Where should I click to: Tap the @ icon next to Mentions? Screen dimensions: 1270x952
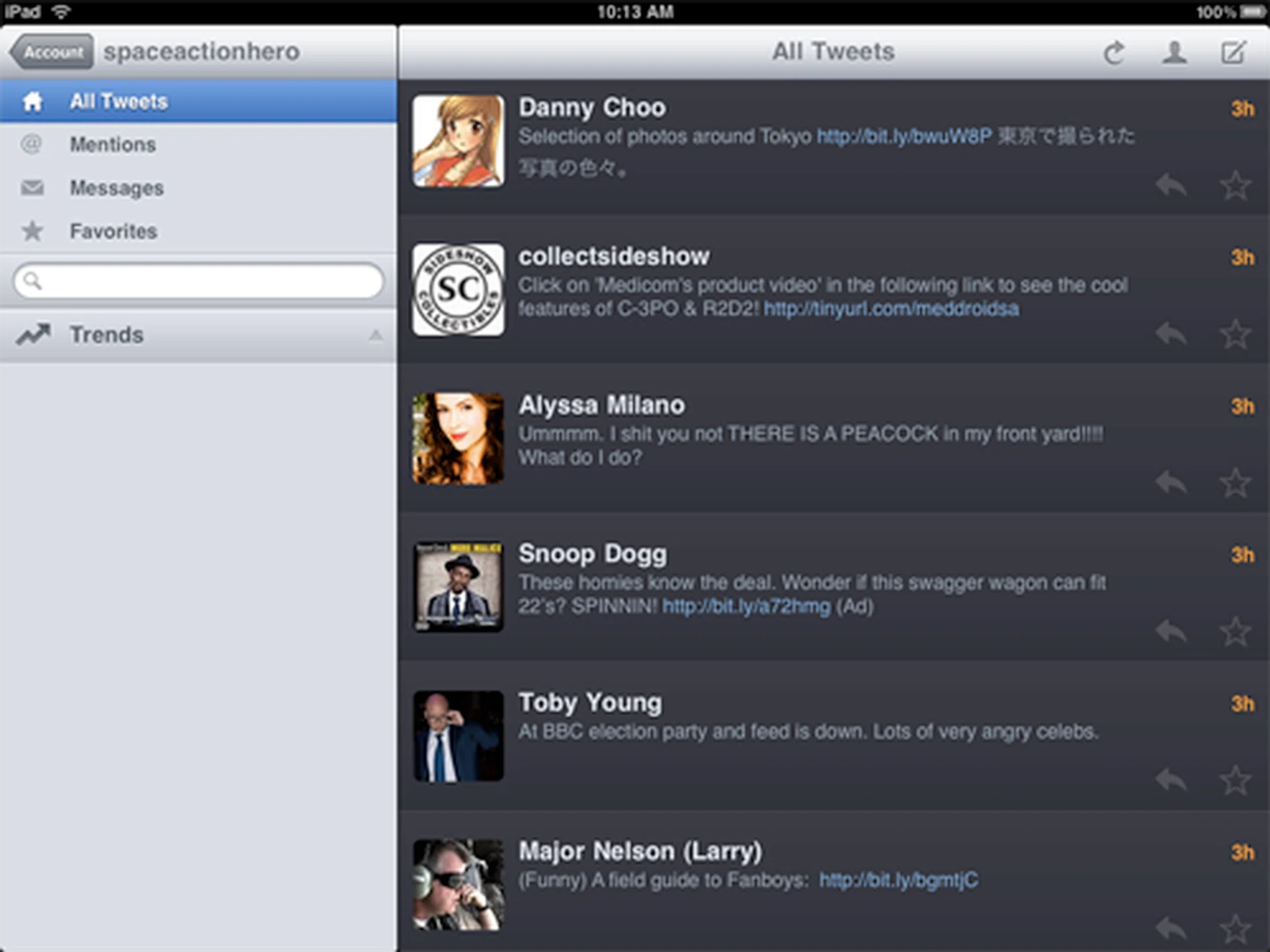(32, 144)
